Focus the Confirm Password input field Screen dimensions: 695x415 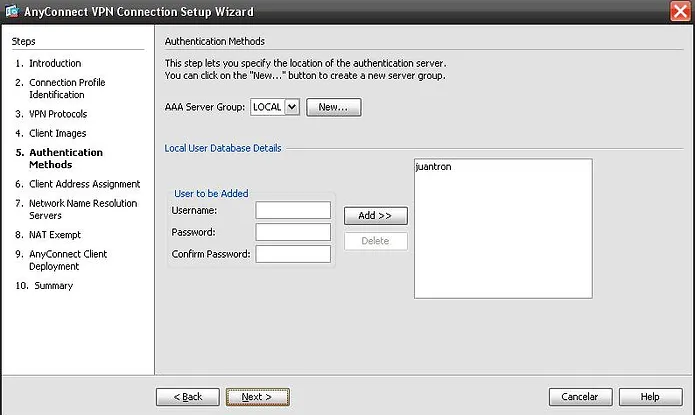(x=293, y=254)
